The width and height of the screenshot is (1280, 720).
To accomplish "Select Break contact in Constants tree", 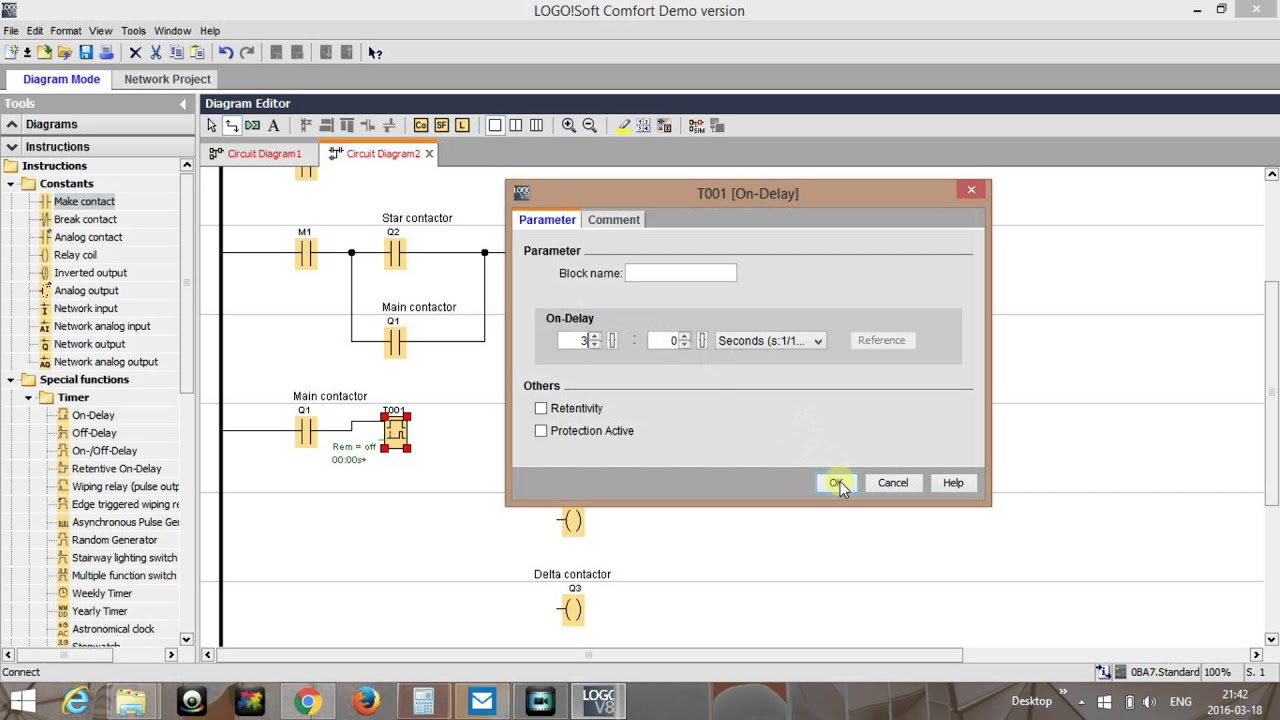I will pyautogui.click(x=85, y=219).
